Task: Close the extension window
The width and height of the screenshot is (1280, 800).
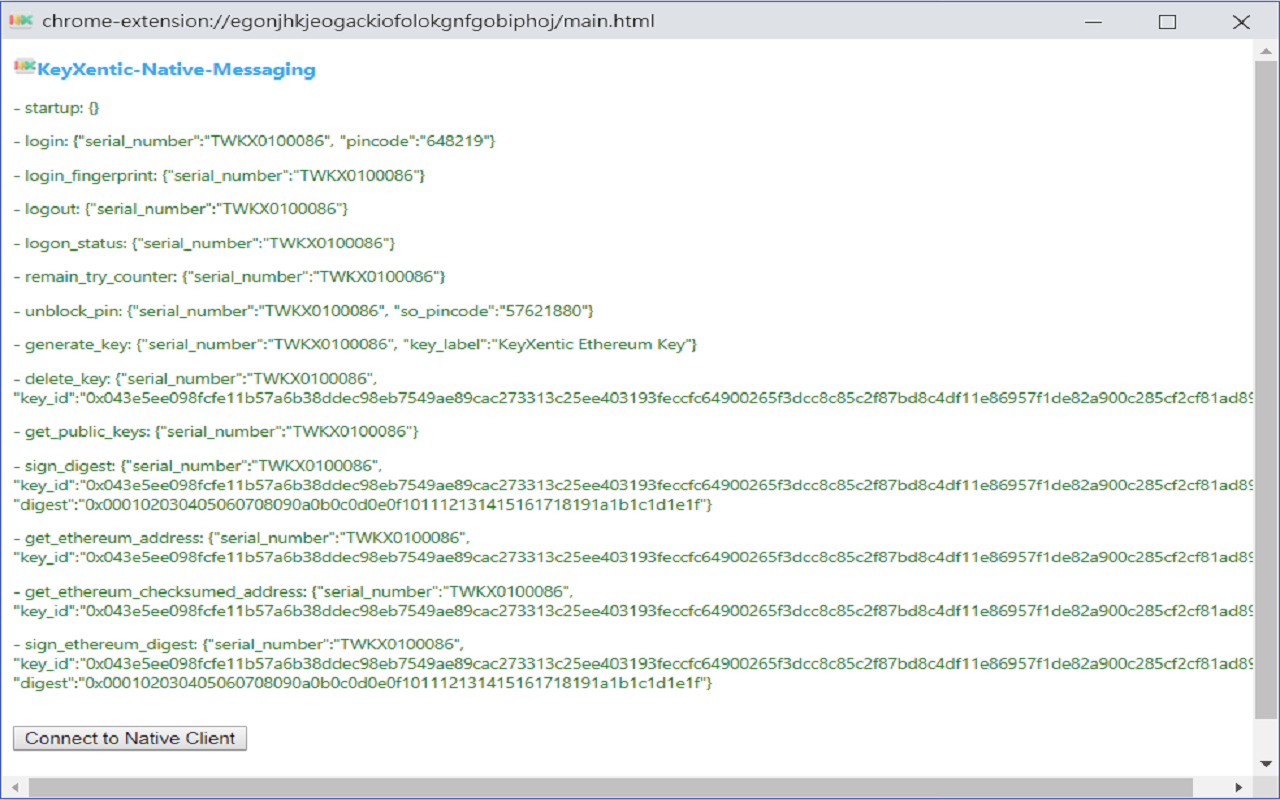Action: click(x=1241, y=21)
